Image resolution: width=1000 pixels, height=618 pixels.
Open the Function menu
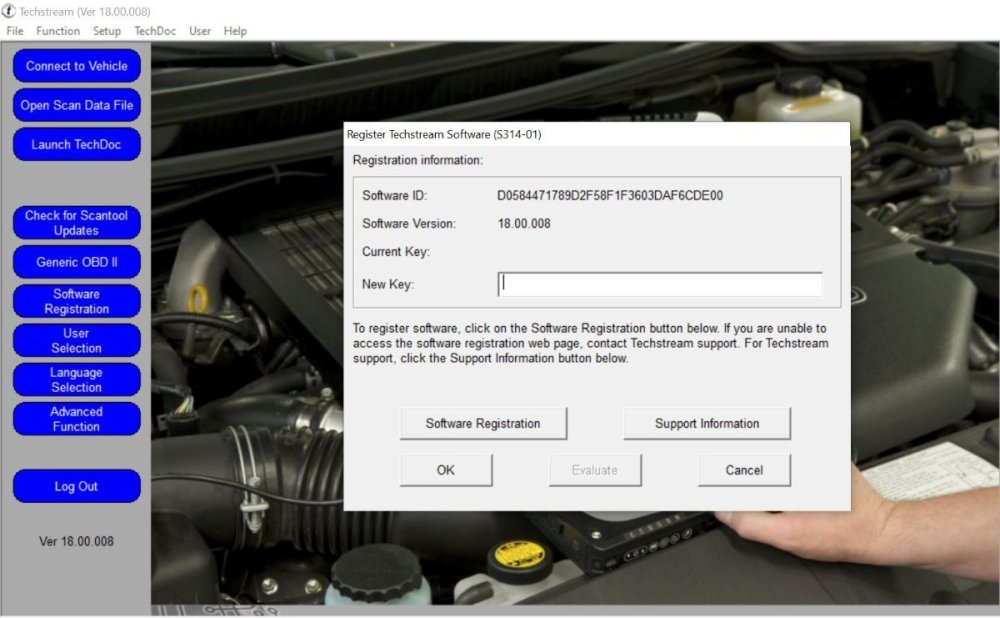tap(58, 31)
